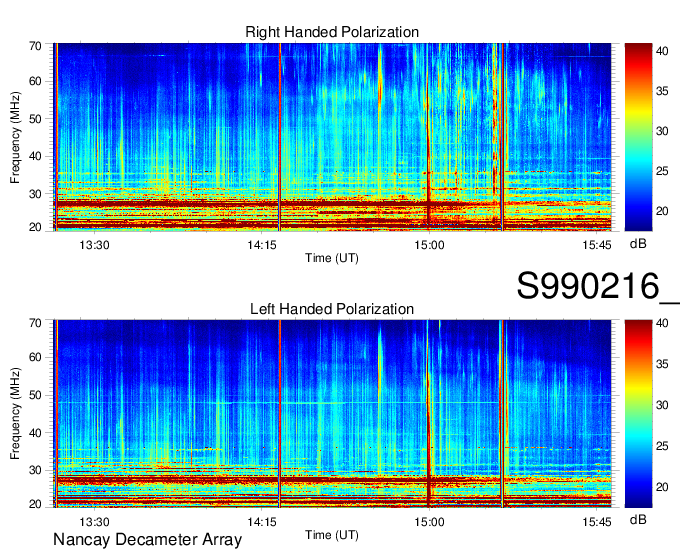Click the 40 MHz tick of Left Handed plot
The height and width of the screenshot is (552, 680).
pos(35,433)
